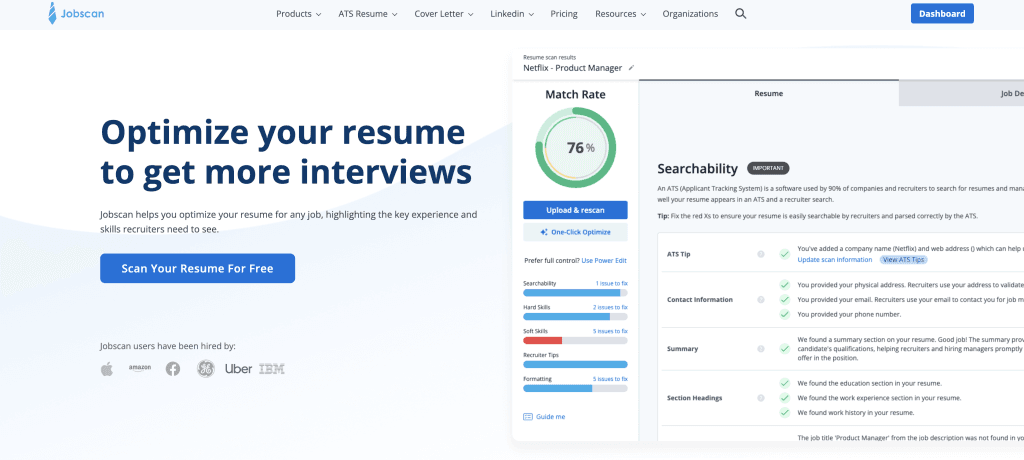Click the green check in ATS Tip row

coord(784,254)
